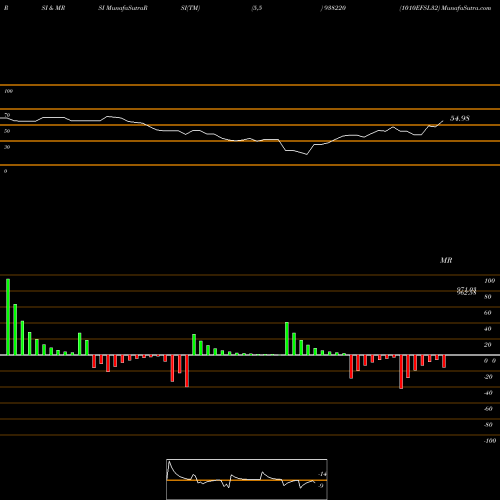Click the -60 label on the MR axis
Image resolution: width=500 pixels, height=500 pixels.
pos(488,409)
